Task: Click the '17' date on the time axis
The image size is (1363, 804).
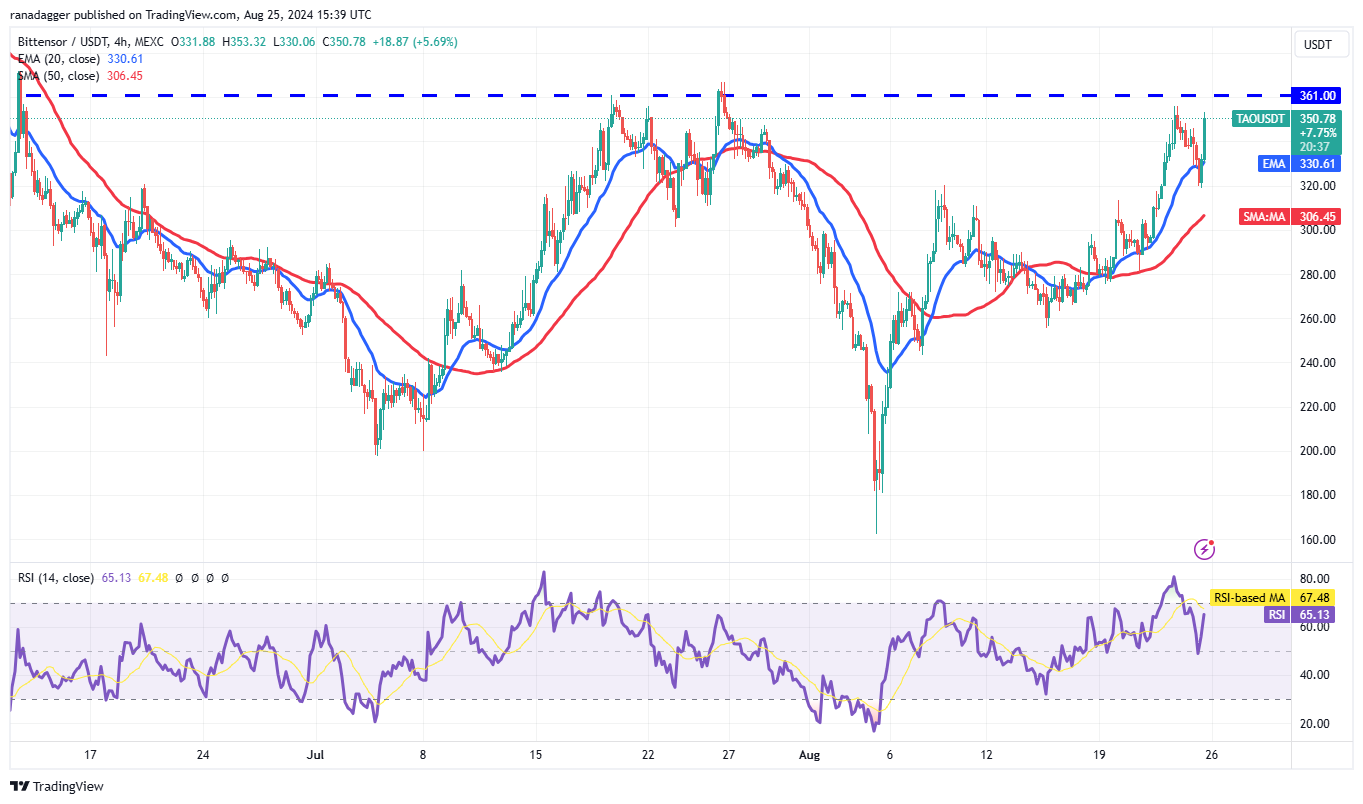Action: point(90,754)
